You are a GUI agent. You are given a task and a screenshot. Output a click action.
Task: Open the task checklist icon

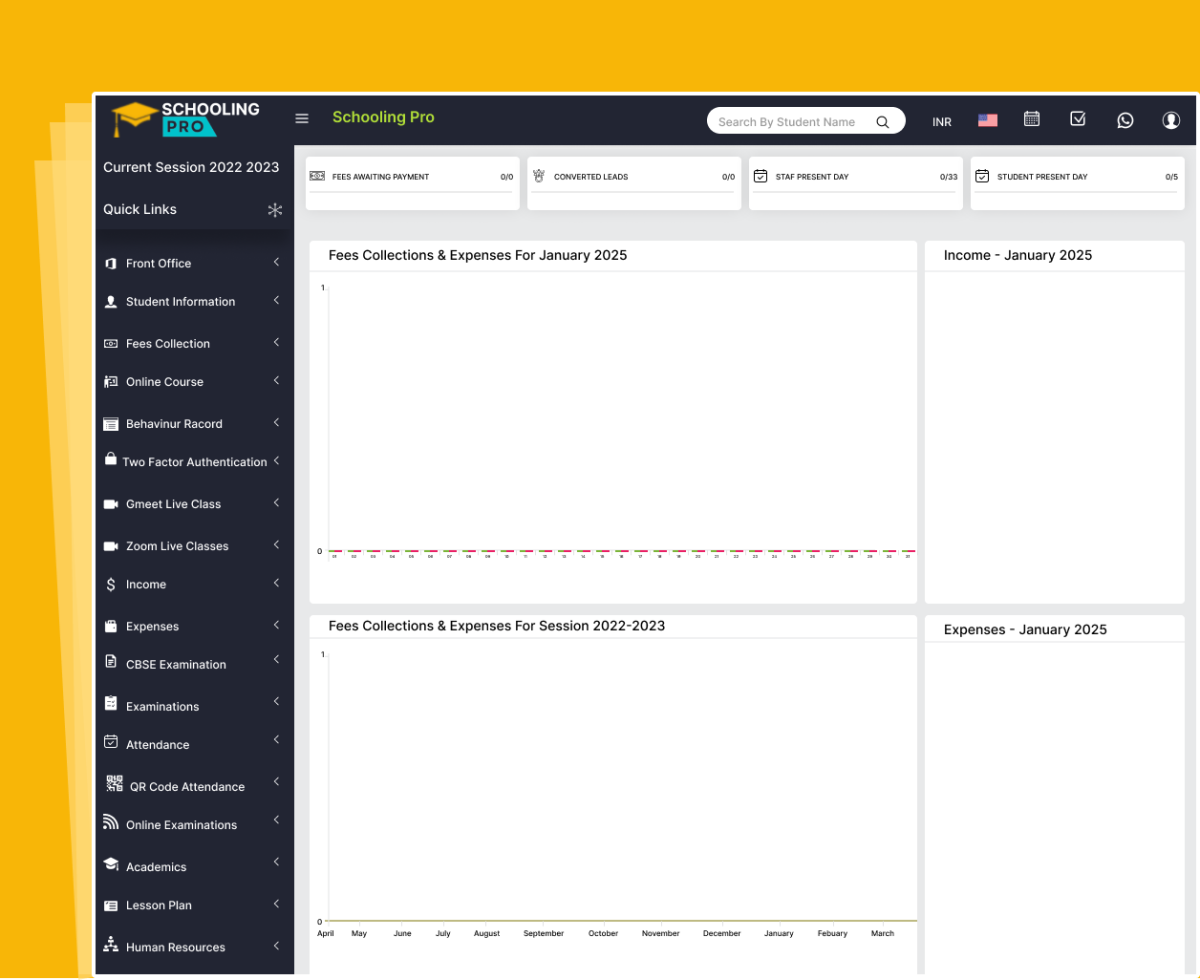[1078, 120]
